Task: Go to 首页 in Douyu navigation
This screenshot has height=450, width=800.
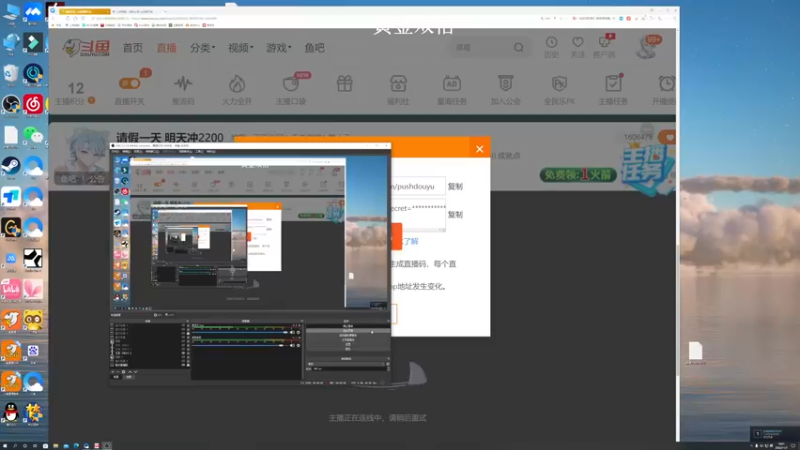Action: pos(133,48)
